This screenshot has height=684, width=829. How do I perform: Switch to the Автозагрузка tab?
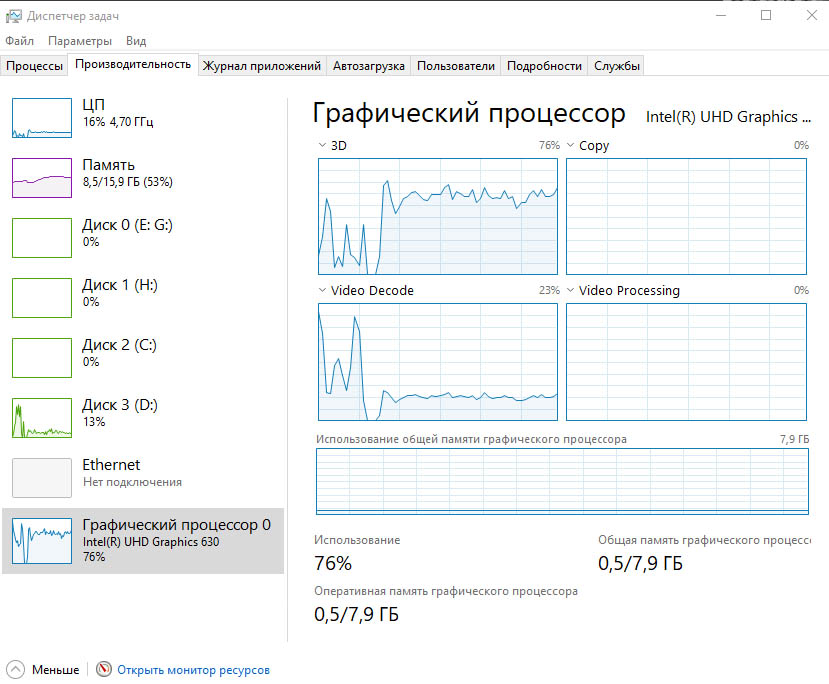coord(369,66)
